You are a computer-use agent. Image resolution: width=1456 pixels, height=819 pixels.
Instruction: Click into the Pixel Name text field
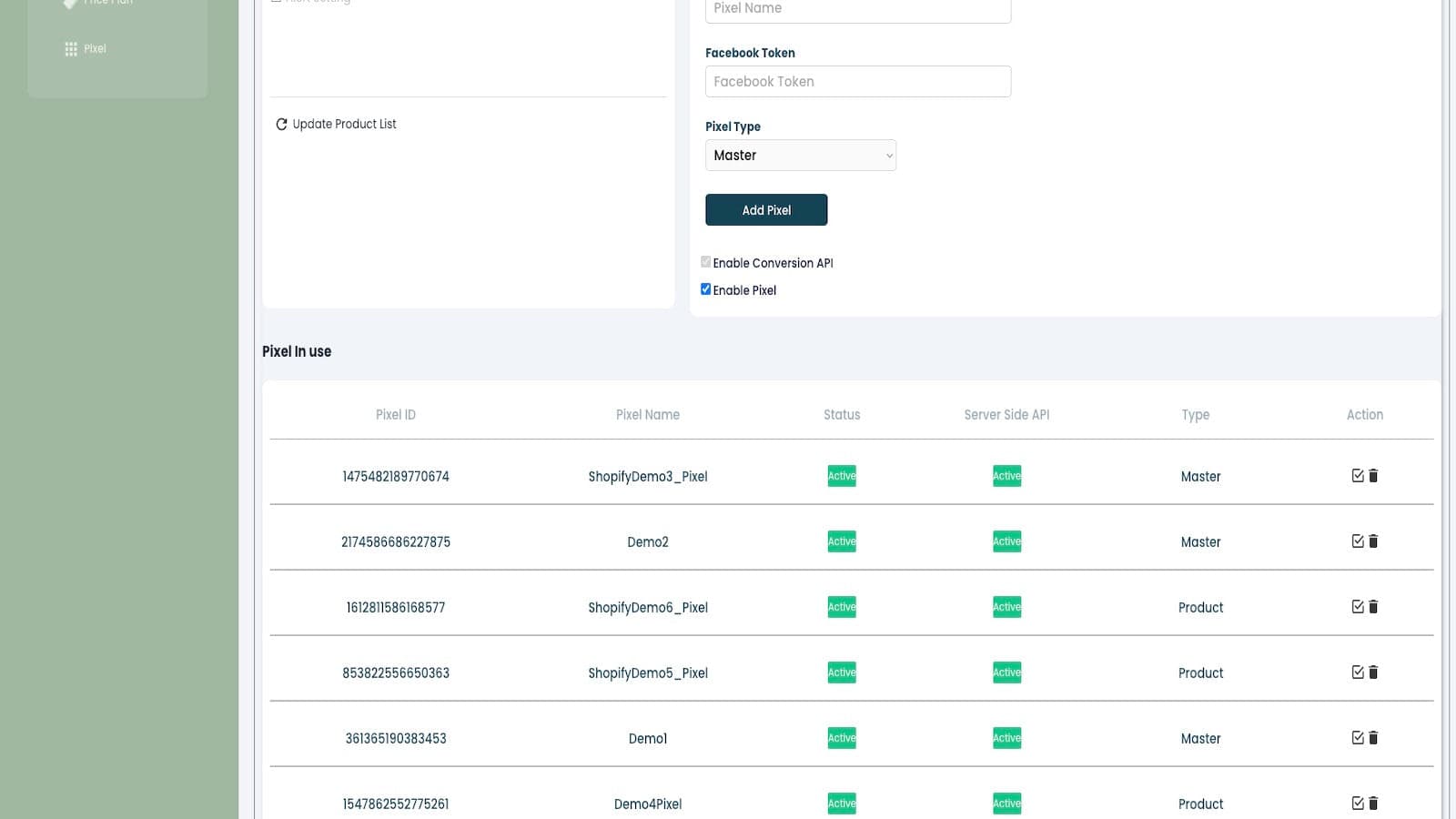857,9
